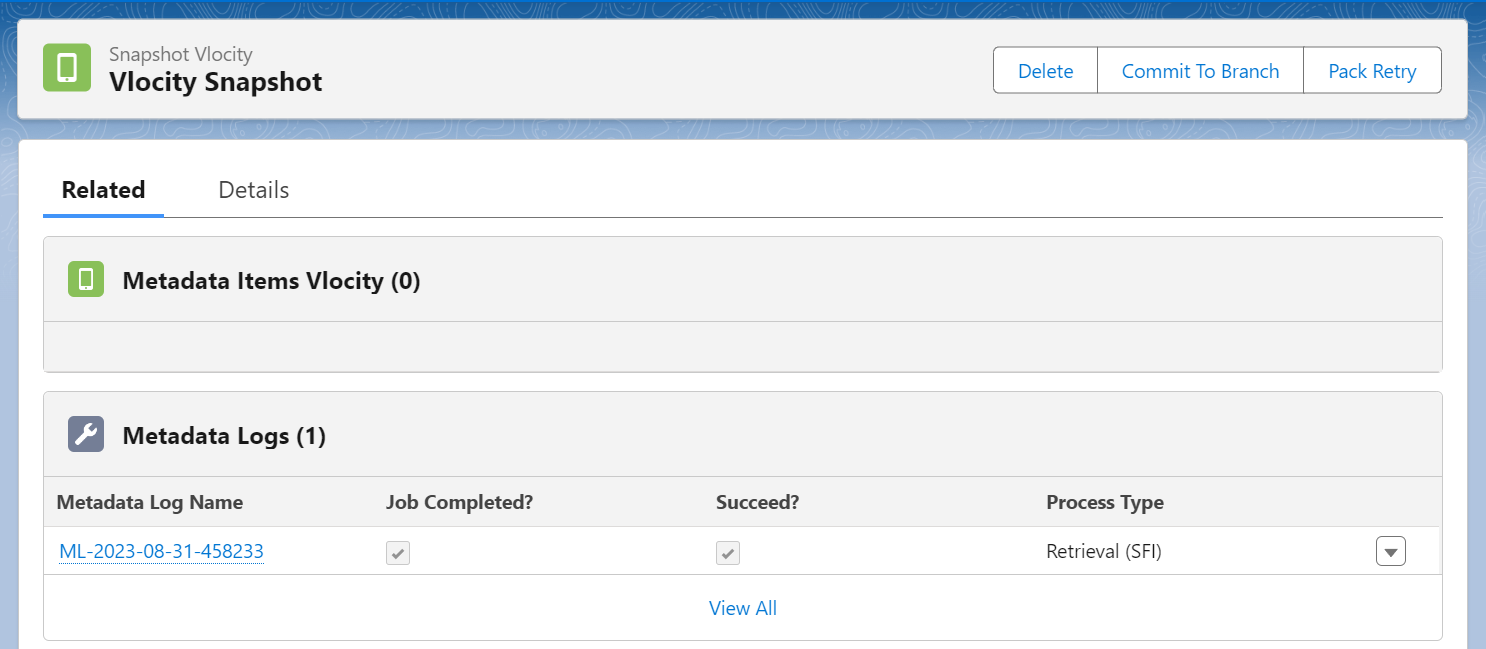Hit the Pack Retry button
This screenshot has height=649, width=1486.
[x=1372, y=71]
